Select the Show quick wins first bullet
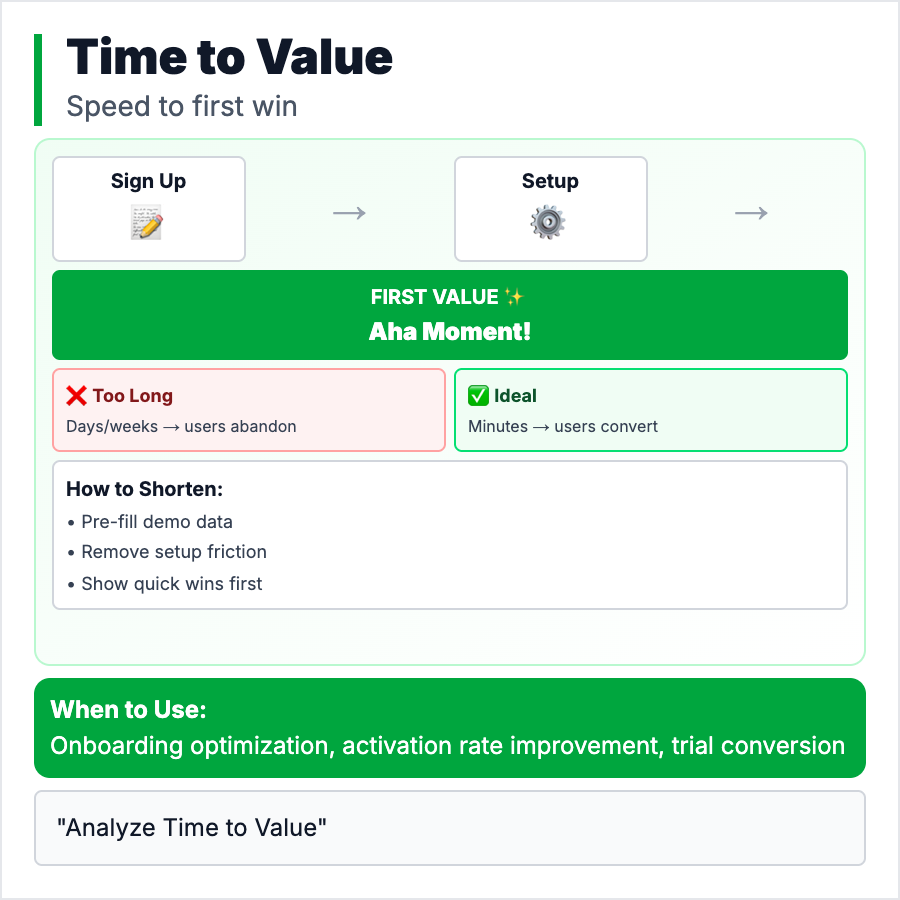This screenshot has height=900, width=900. pos(171,583)
